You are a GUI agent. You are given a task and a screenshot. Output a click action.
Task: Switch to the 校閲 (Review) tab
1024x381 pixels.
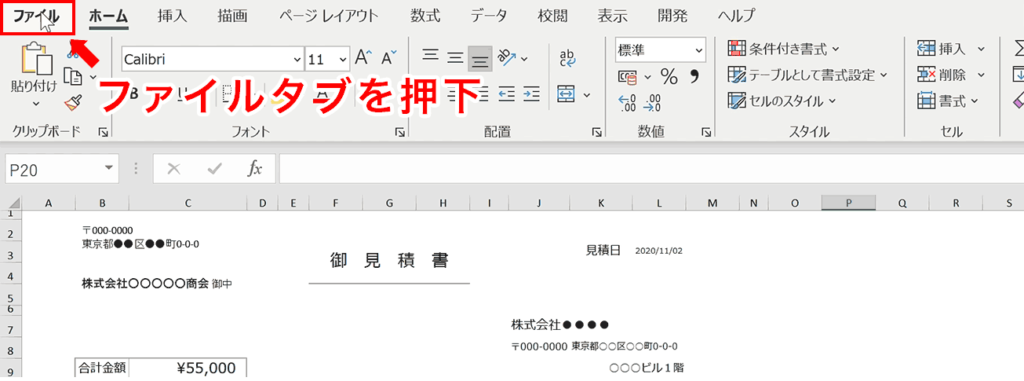(x=552, y=15)
